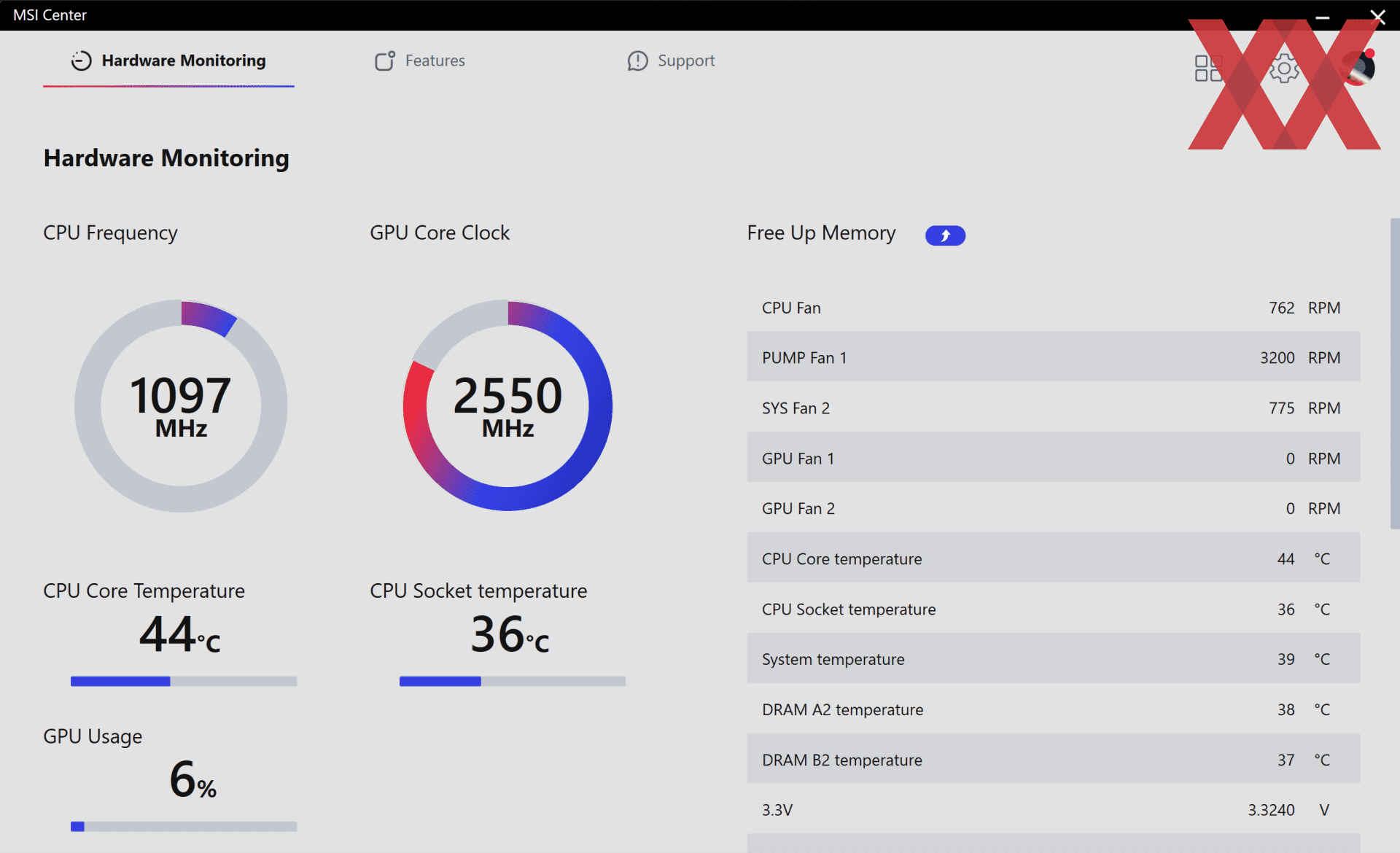This screenshot has width=1400, height=853.
Task: Close the MSI Center window
Action: tap(1377, 16)
